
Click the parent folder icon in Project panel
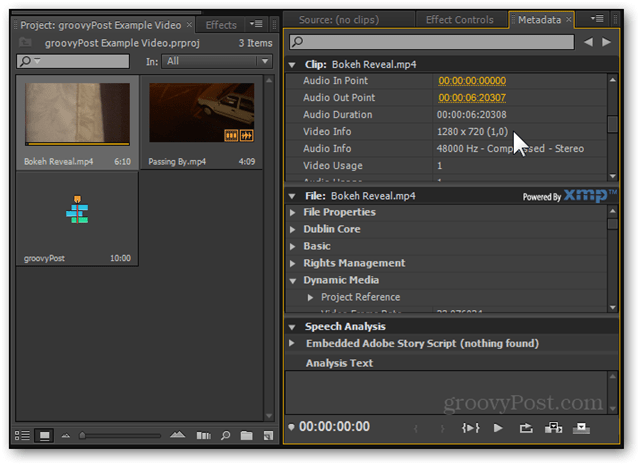tap(25, 42)
